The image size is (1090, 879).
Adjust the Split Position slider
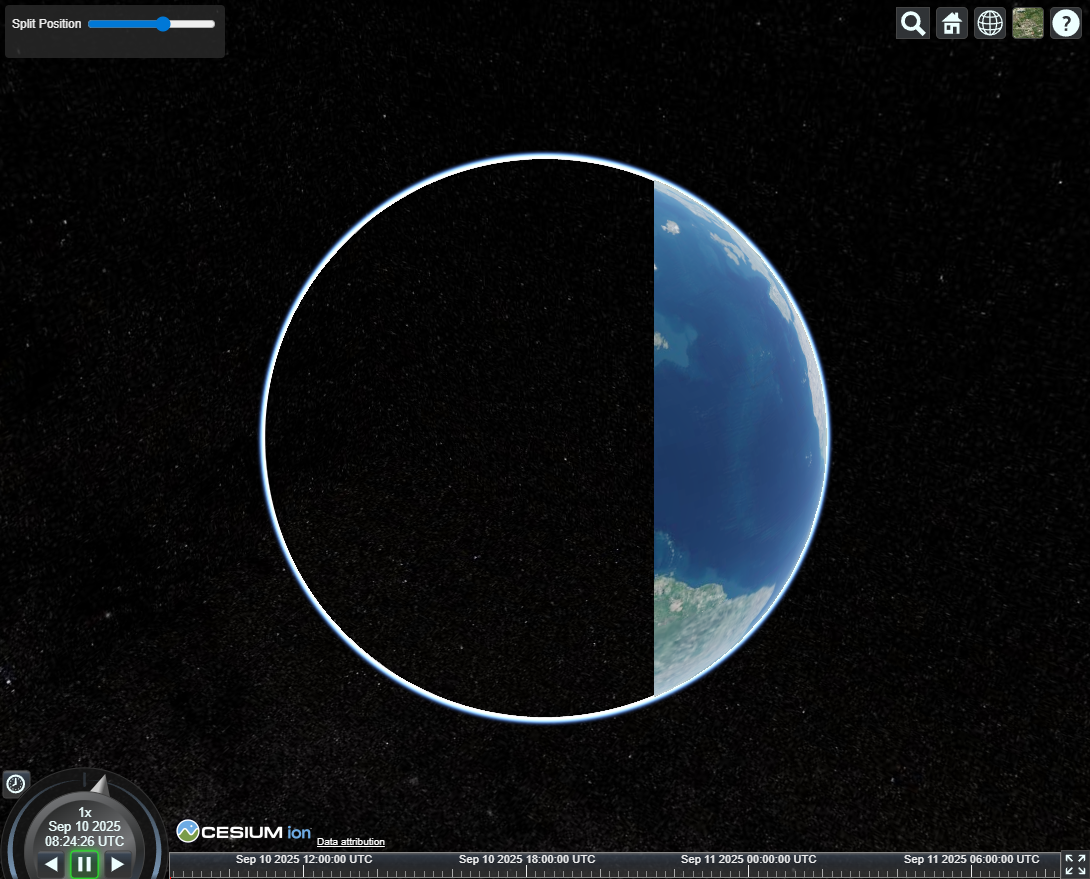click(x=152, y=24)
